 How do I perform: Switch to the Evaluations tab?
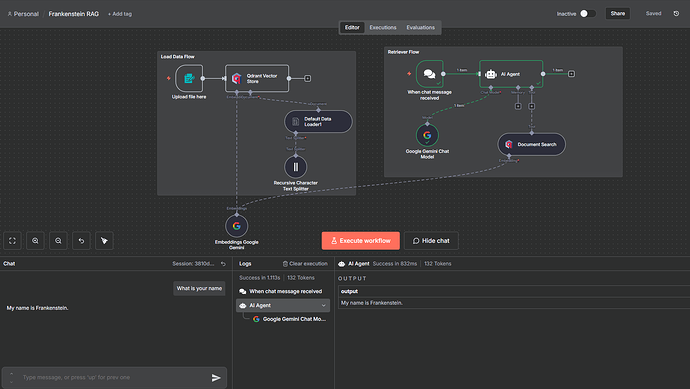click(421, 27)
